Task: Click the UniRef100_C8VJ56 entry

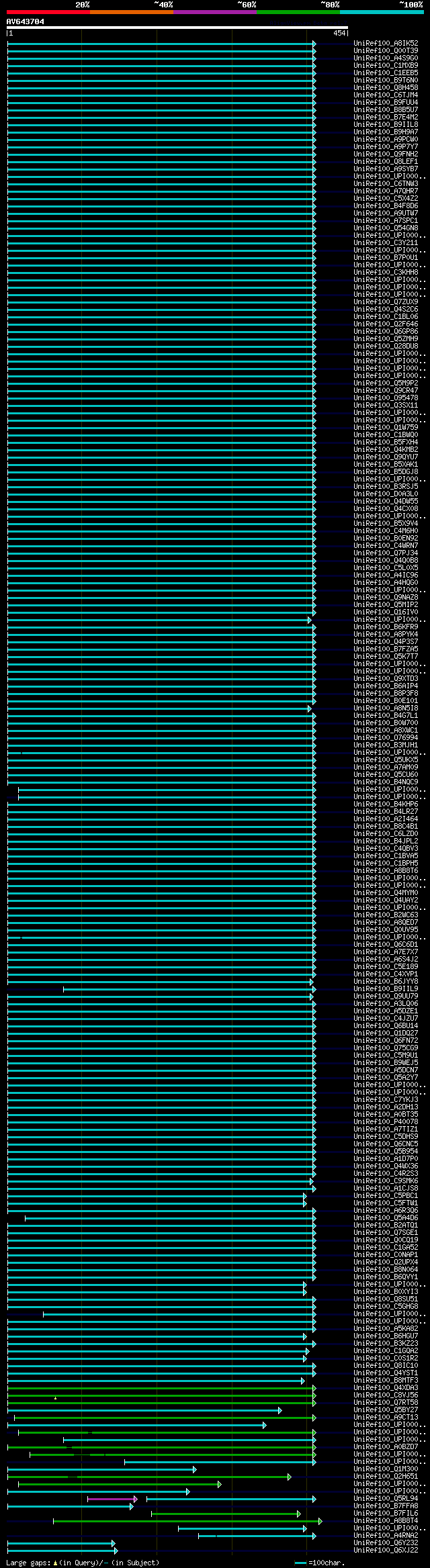Action: pyautogui.click(x=386, y=1395)
